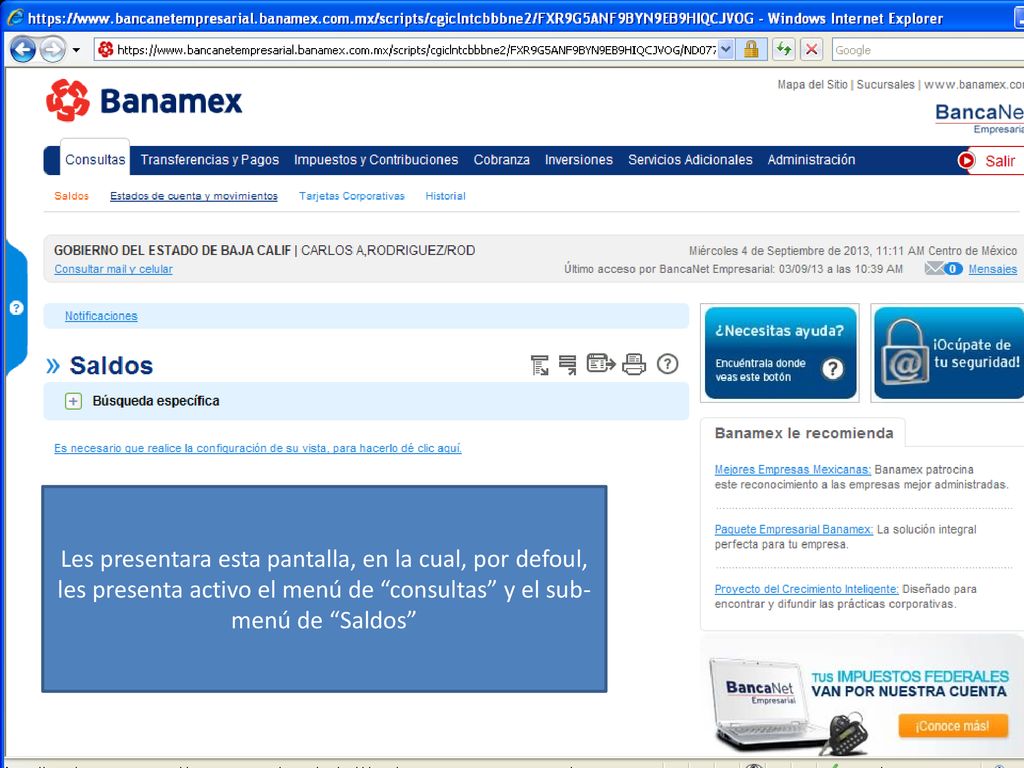Open Paquete Empresarial Banamex link
1024x768 pixels.
coord(793,530)
